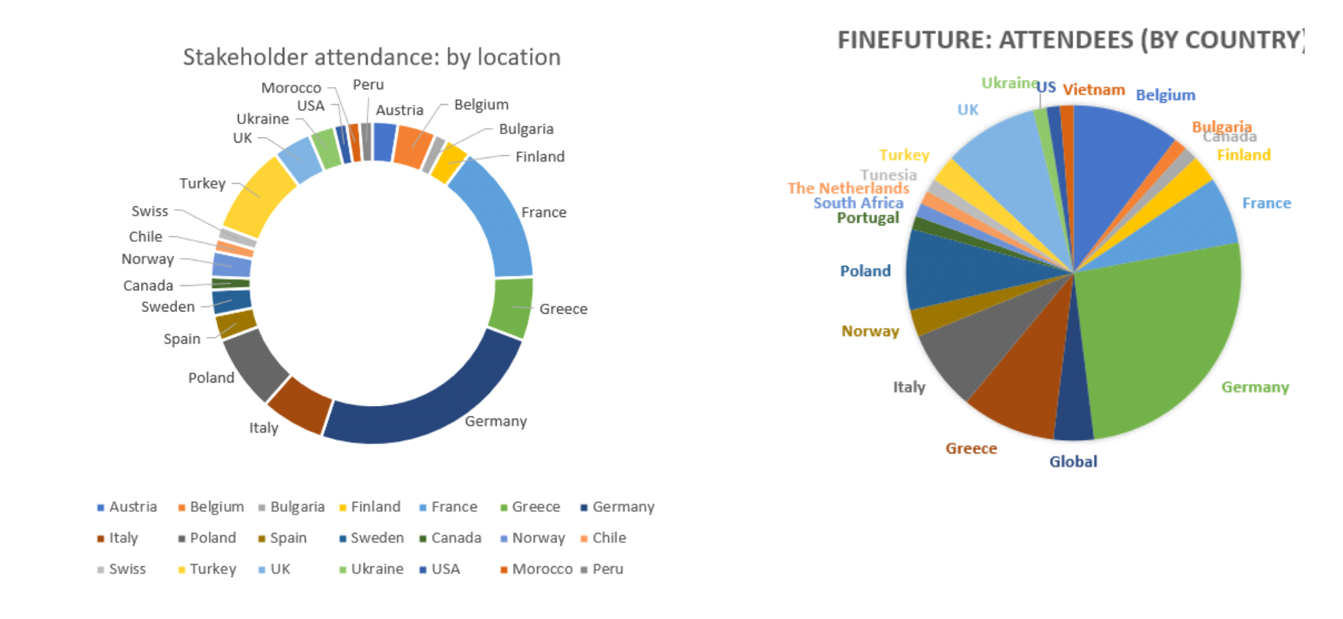Click the Austria legend color swatch

point(100,507)
